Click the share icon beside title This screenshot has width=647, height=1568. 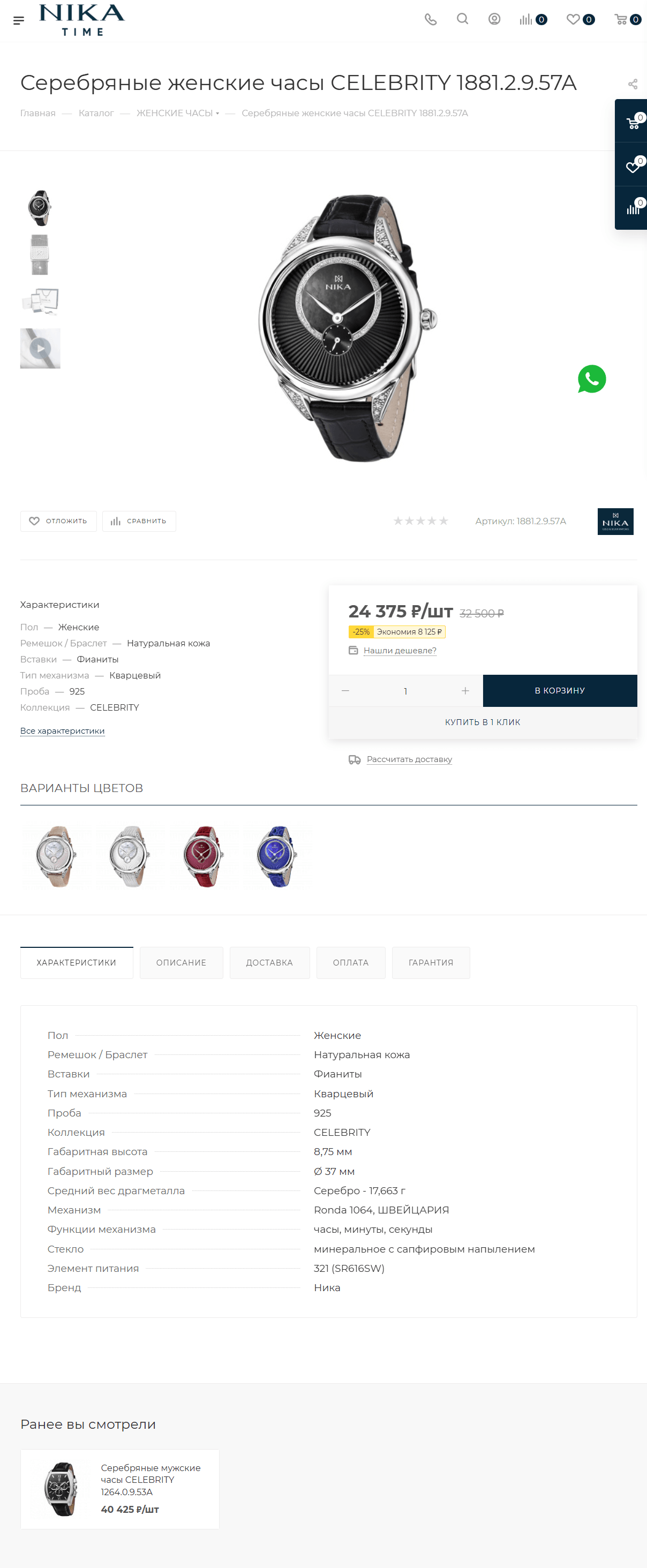tap(633, 84)
